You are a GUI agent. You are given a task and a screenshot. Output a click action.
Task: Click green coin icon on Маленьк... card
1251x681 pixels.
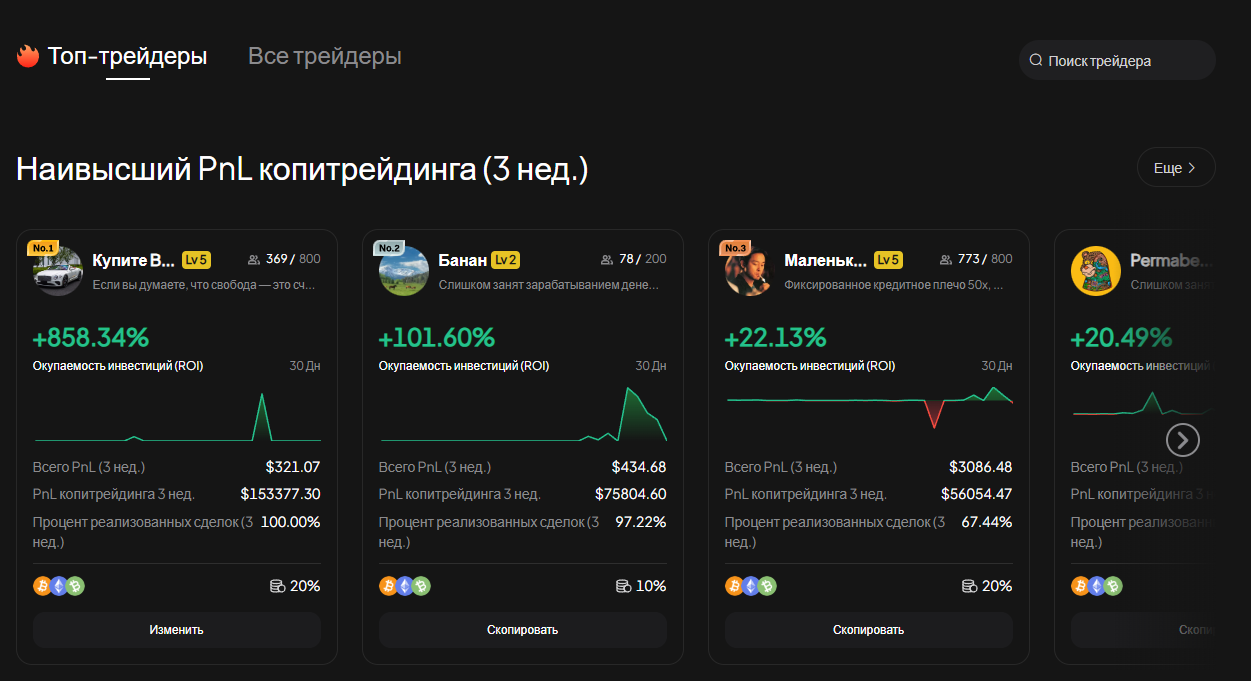point(767,586)
